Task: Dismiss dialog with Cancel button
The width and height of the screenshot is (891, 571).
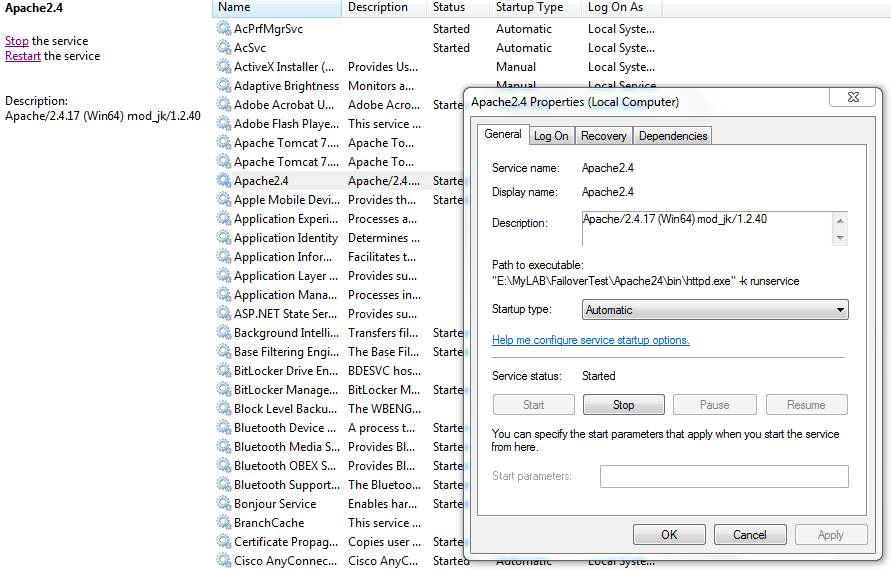Action: pyautogui.click(x=750, y=535)
